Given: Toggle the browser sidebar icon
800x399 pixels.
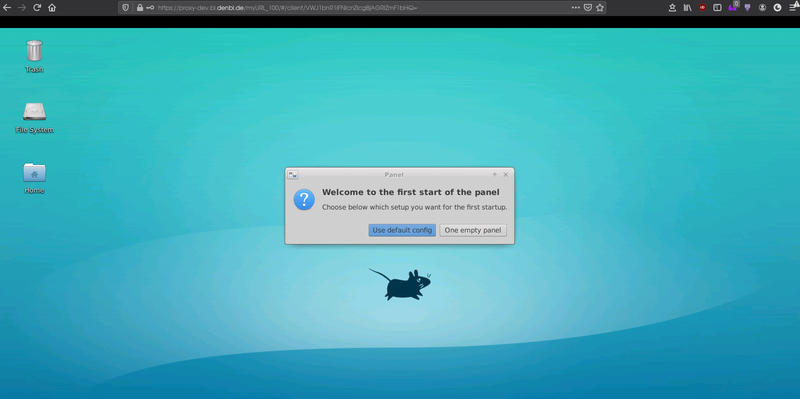Looking at the screenshot, I should coord(717,8).
